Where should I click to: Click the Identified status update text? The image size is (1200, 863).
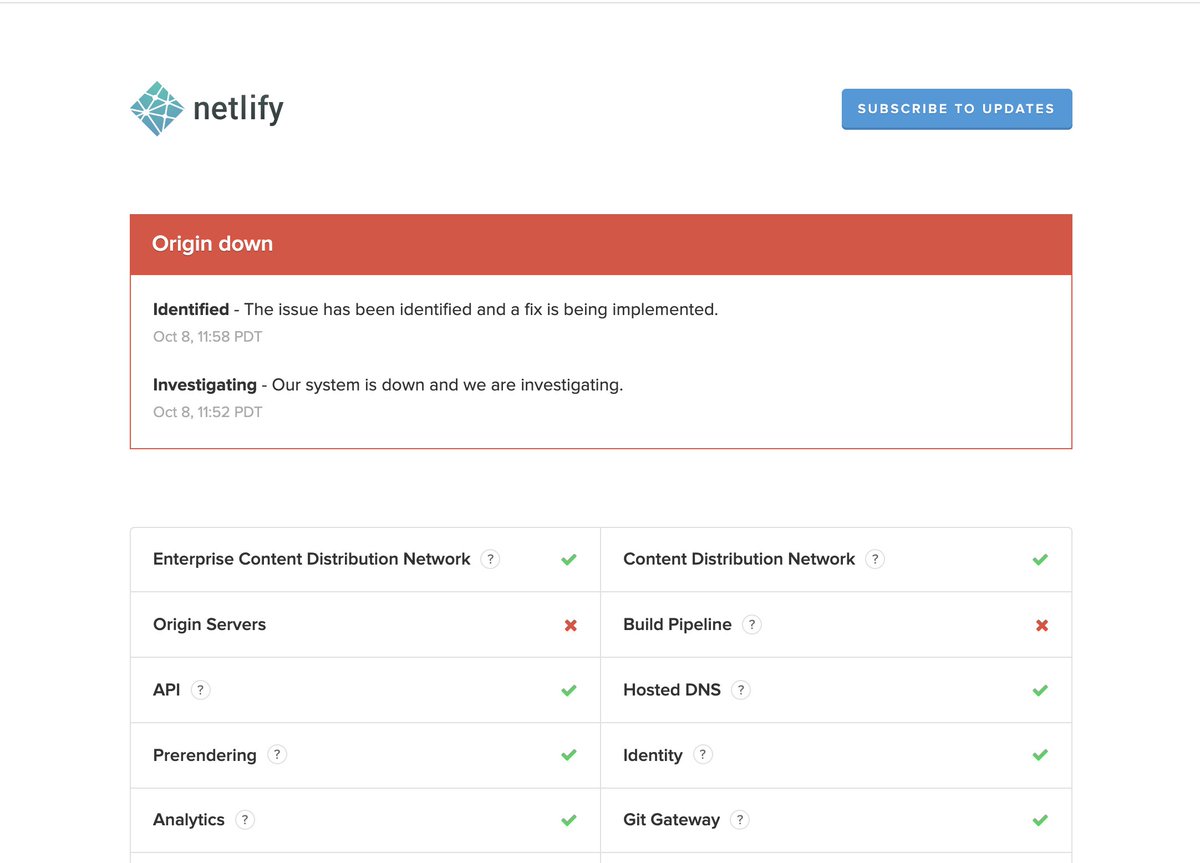click(x=435, y=310)
